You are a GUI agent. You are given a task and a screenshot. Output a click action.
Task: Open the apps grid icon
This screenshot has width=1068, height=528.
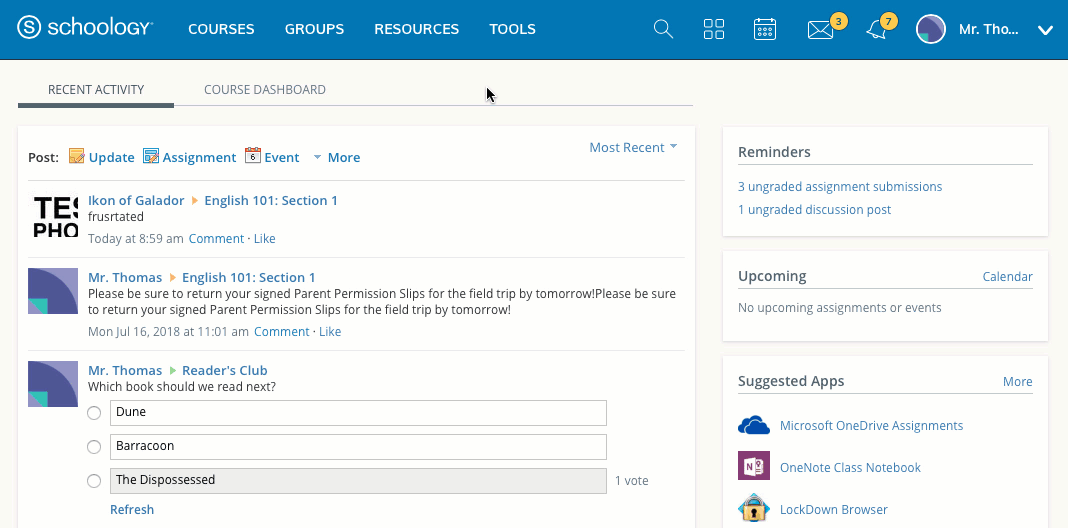tap(714, 29)
